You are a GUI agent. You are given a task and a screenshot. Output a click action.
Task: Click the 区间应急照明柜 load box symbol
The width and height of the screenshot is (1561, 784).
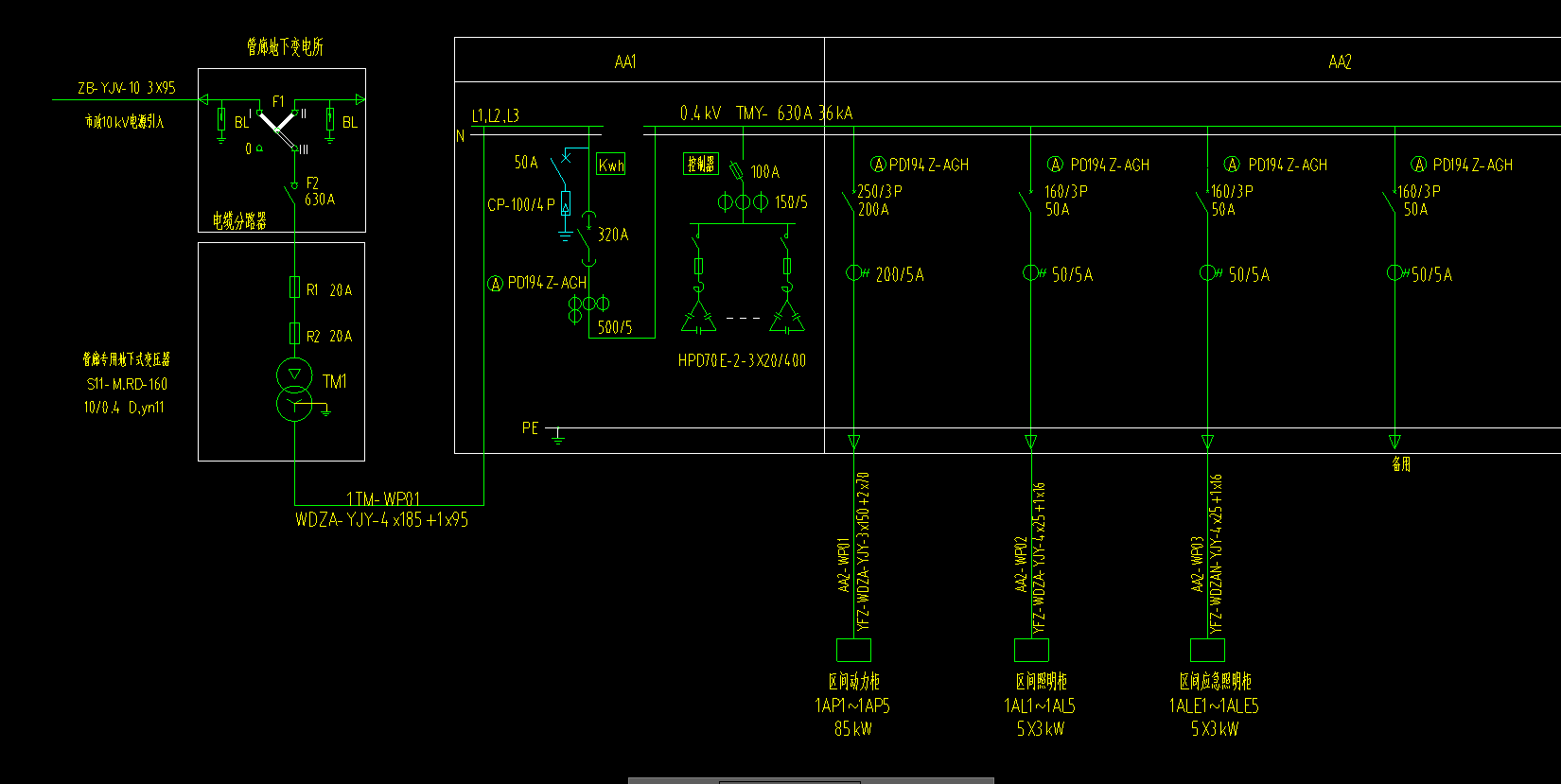1207,650
